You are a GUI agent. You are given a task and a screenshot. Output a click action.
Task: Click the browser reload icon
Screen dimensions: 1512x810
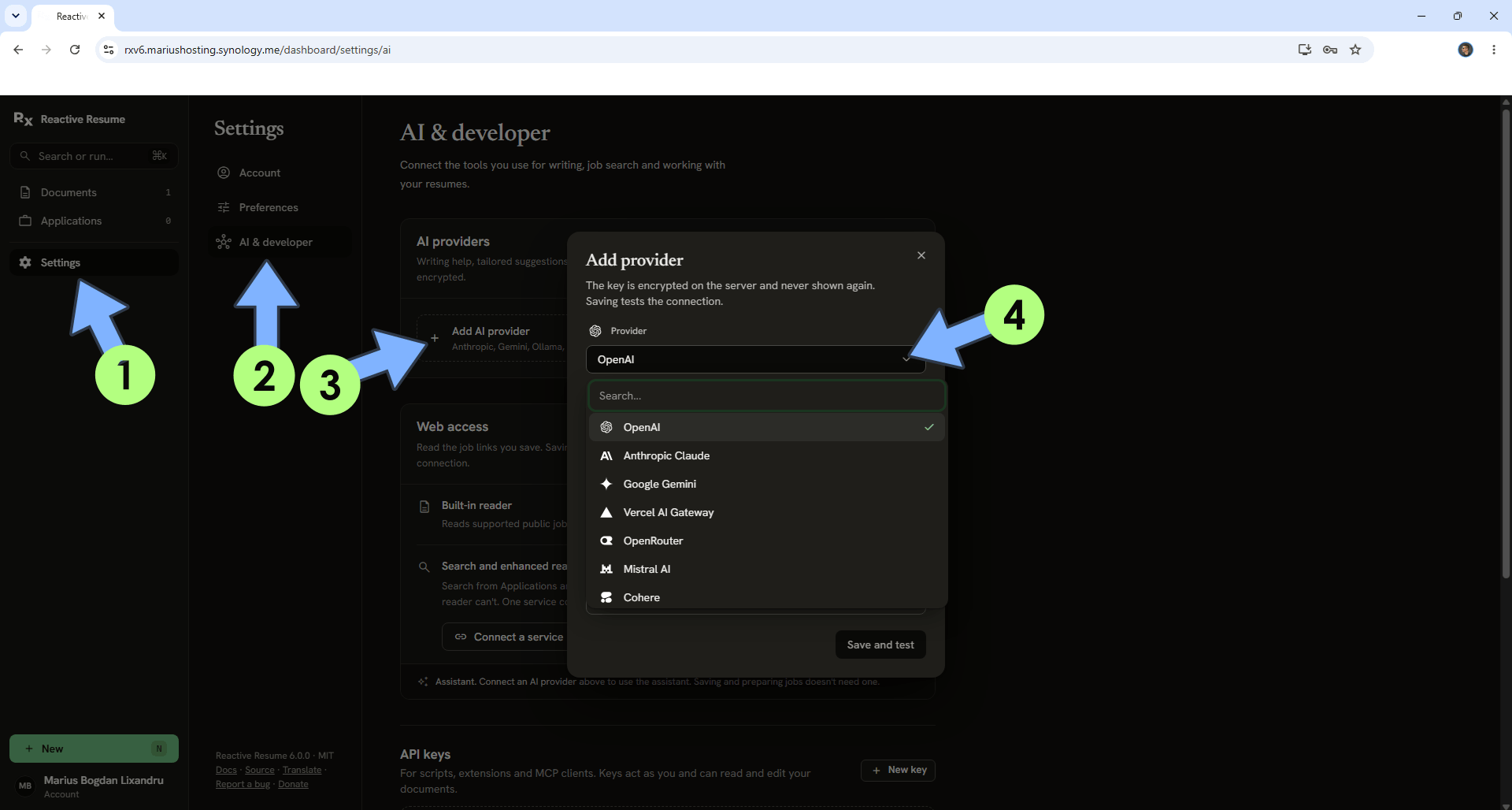75,50
